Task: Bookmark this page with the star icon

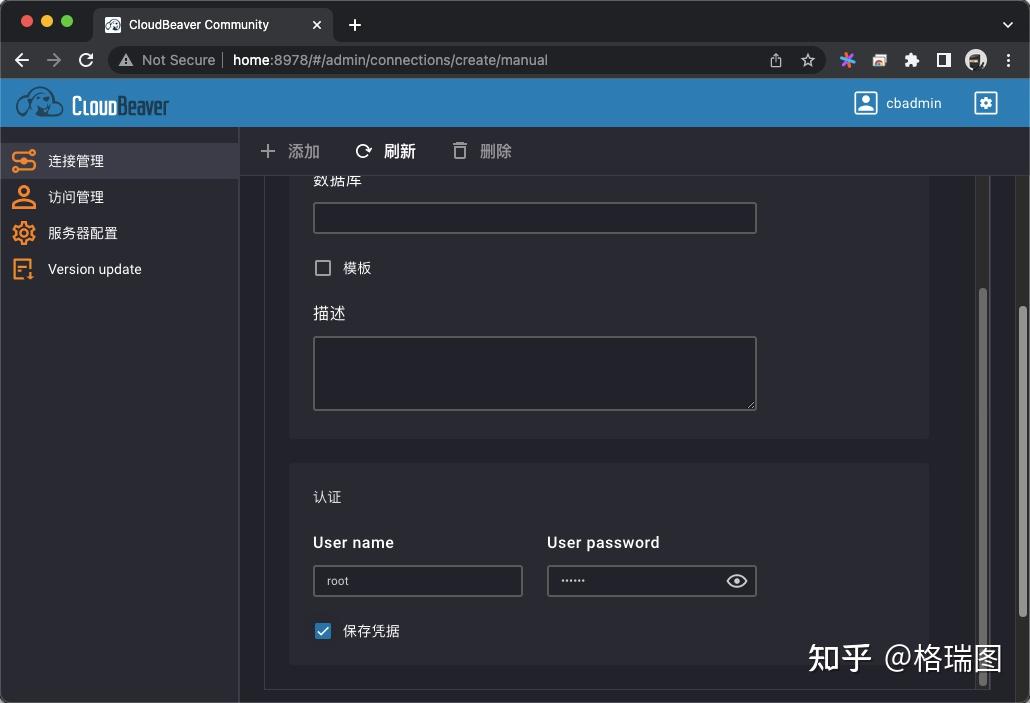Action: tap(808, 60)
